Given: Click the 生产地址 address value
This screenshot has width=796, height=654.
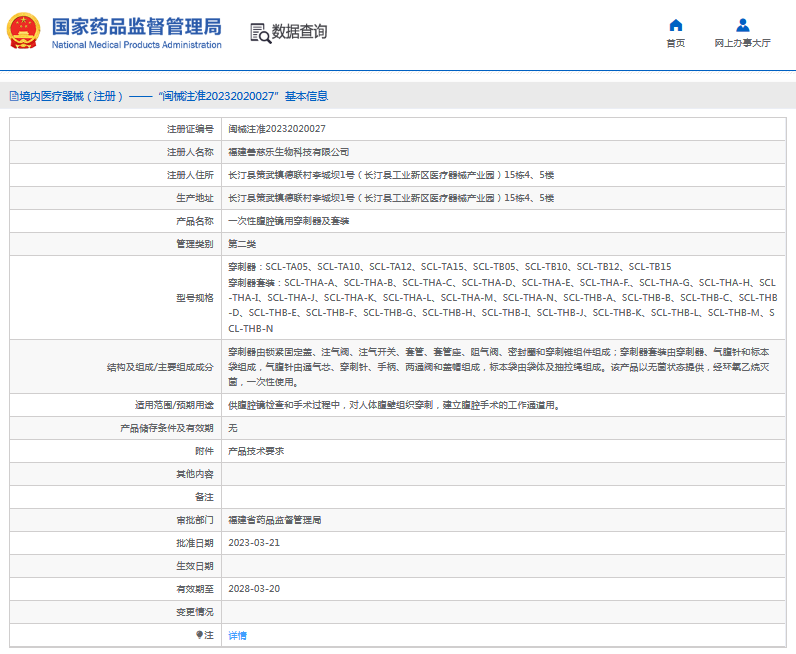Looking at the screenshot, I should pos(391,198).
